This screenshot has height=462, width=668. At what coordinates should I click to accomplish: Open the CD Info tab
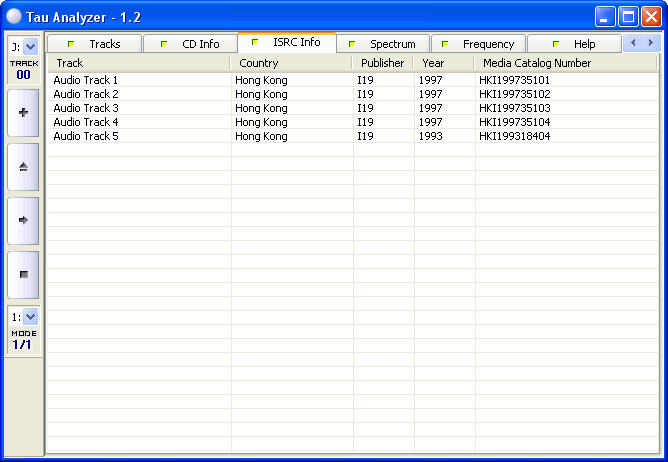(x=190, y=44)
